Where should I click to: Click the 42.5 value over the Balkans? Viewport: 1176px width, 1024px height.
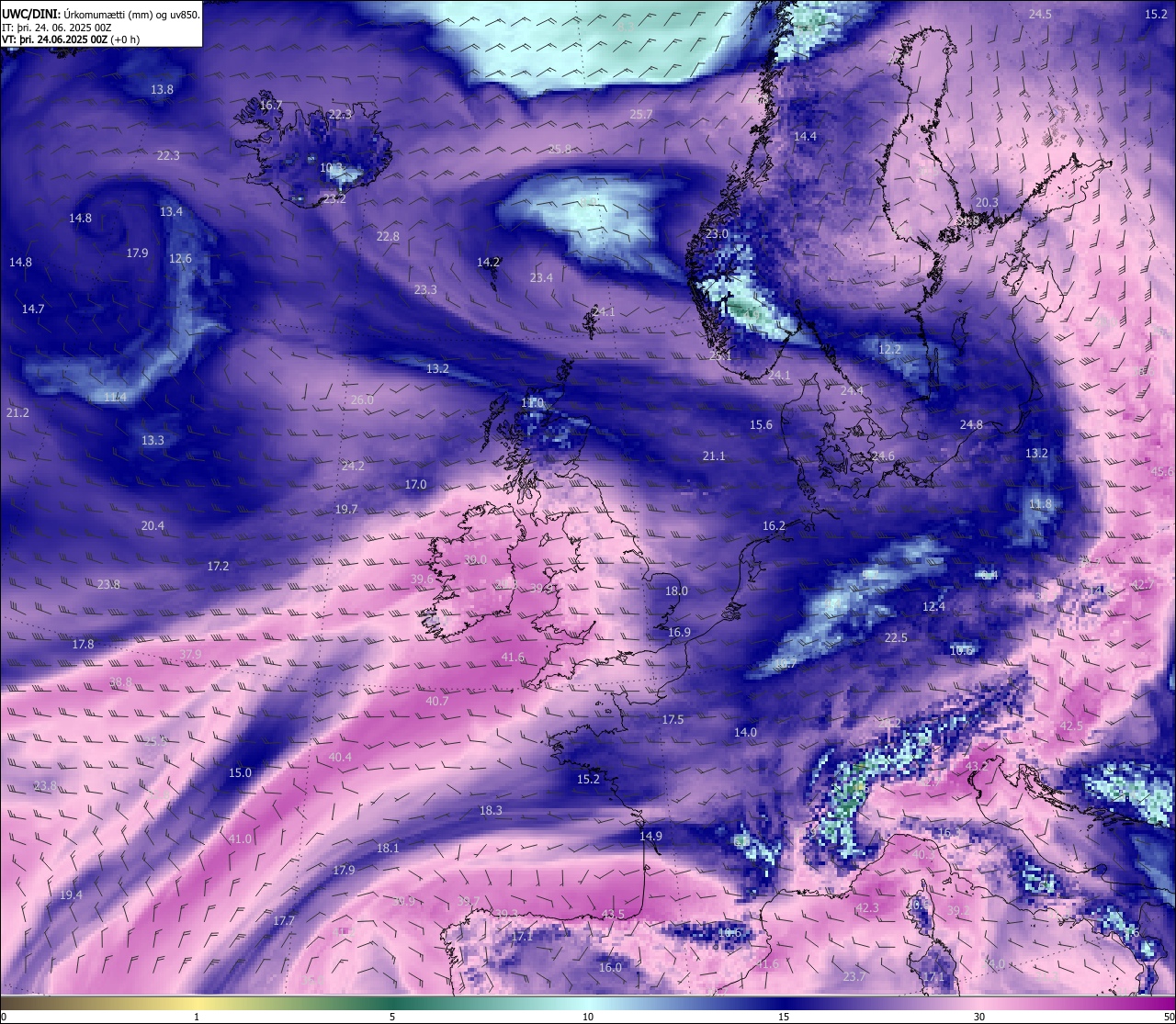(1071, 726)
